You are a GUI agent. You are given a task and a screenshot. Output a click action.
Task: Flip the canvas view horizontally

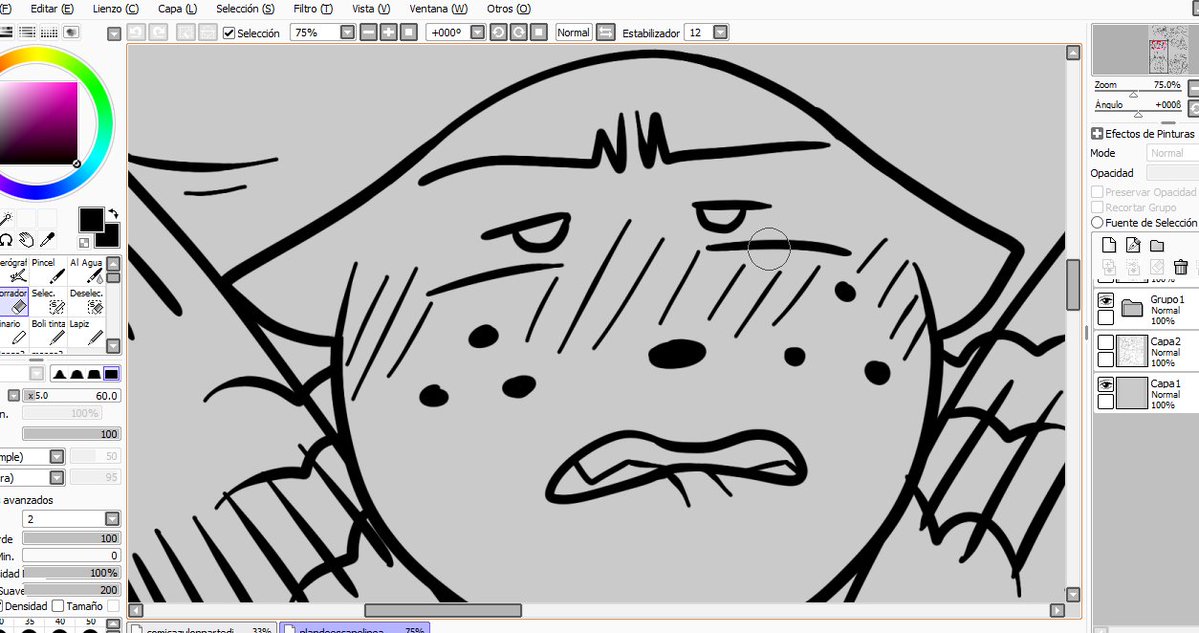[x=605, y=32]
